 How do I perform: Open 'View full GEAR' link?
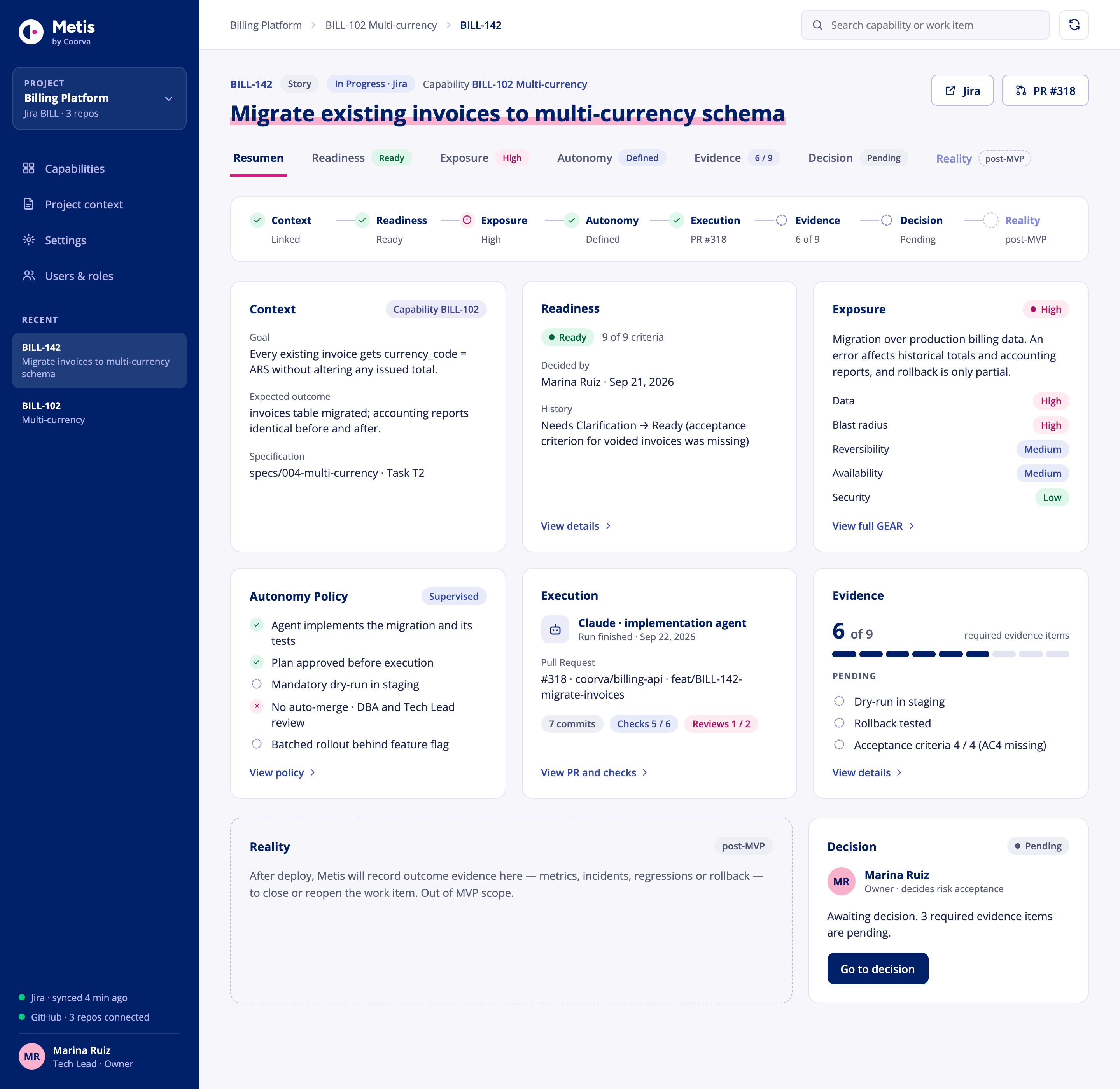point(873,525)
